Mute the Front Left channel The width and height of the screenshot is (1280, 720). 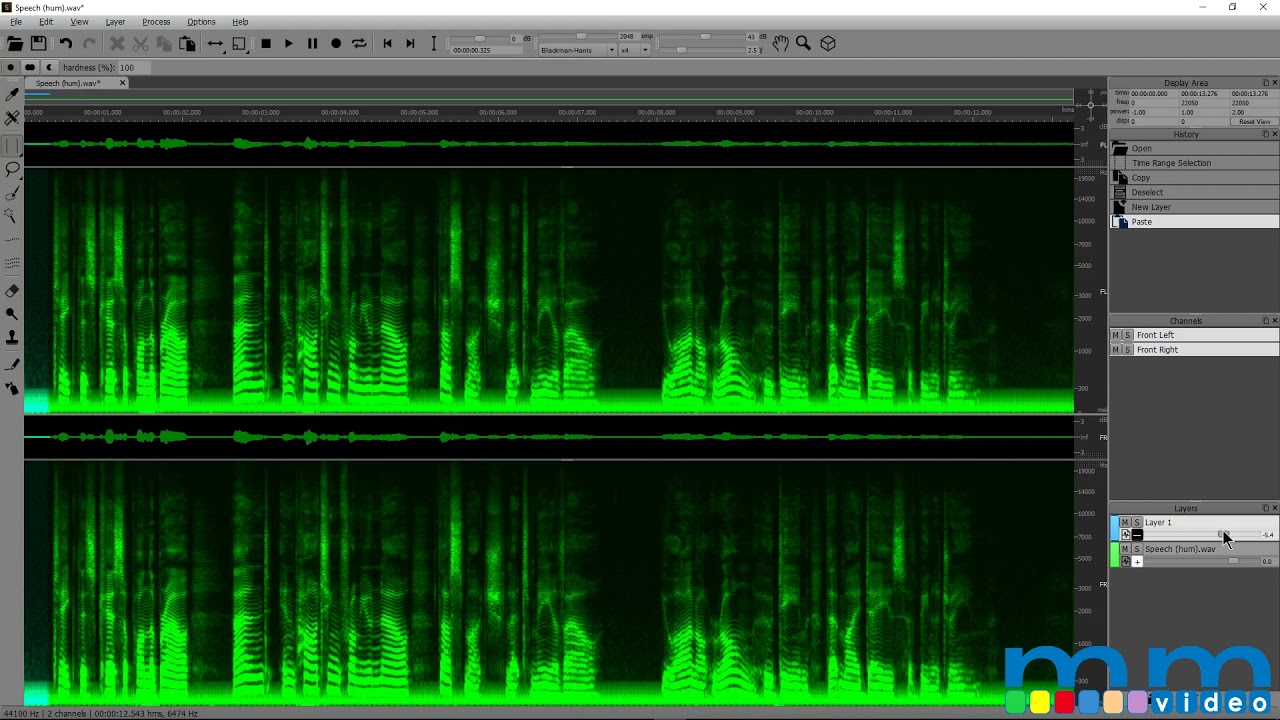(x=1117, y=335)
